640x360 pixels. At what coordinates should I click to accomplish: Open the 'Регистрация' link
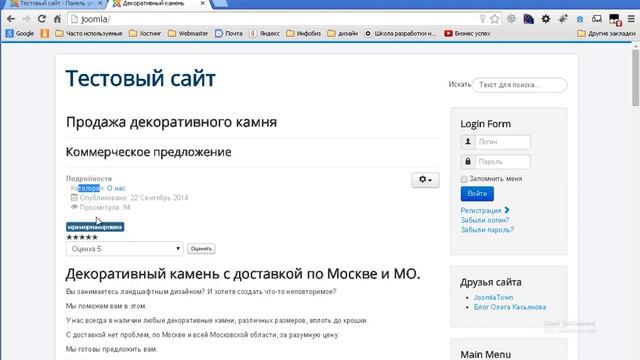tap(484, 211)
